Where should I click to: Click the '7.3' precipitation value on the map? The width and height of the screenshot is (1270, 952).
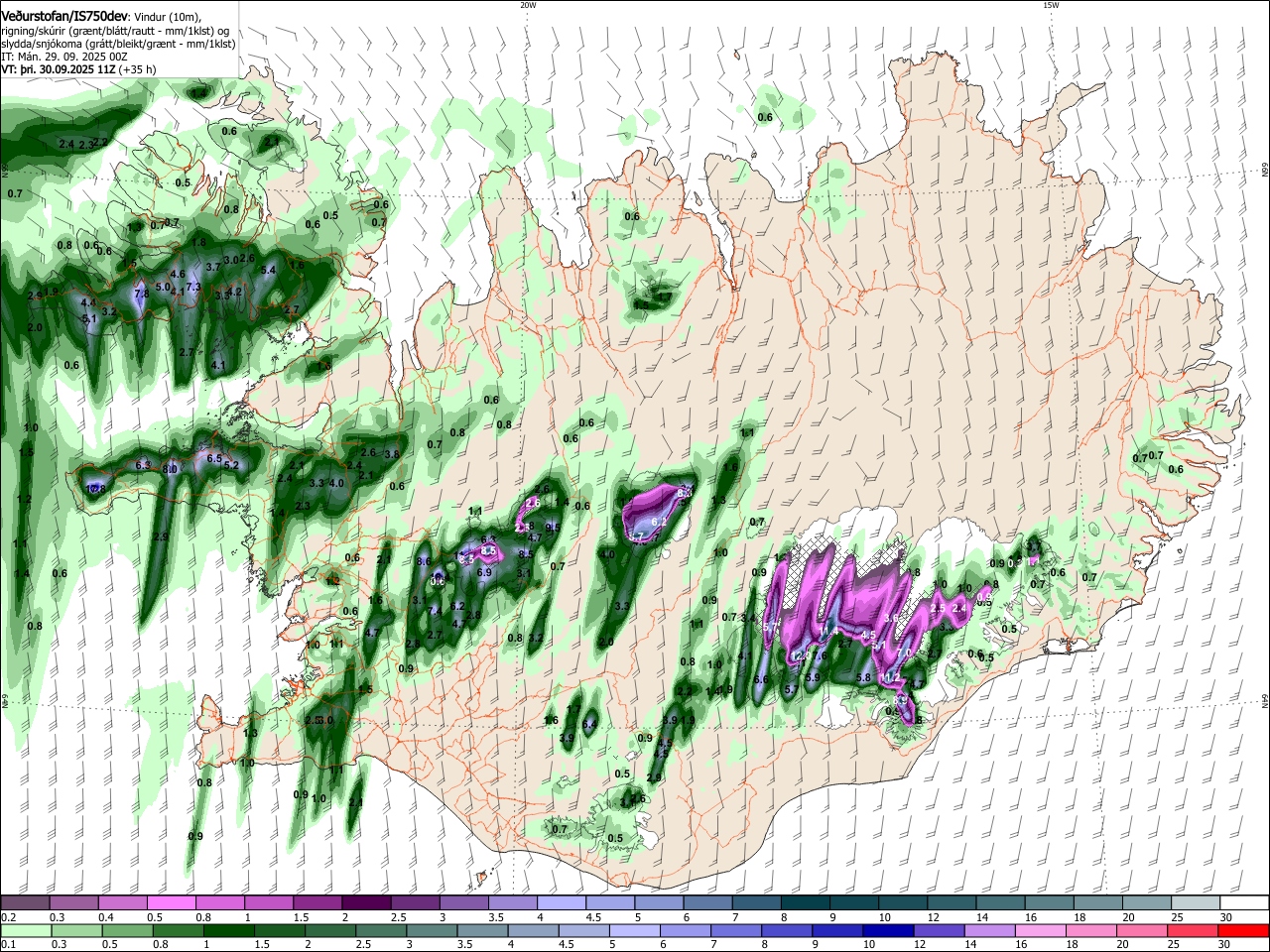click(193, 287)
